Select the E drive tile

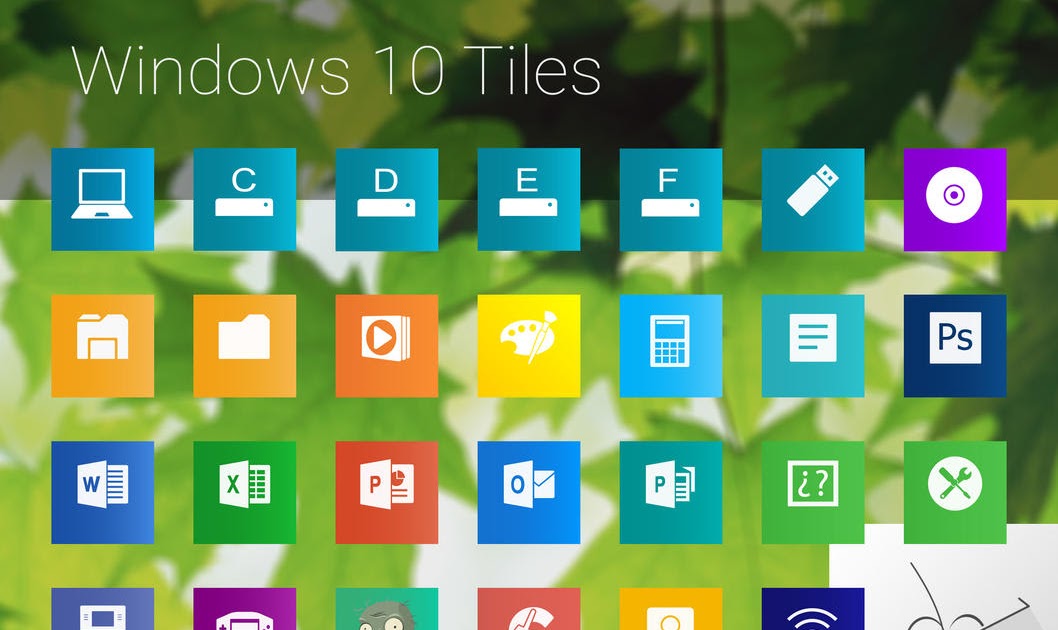pos(529,199)
